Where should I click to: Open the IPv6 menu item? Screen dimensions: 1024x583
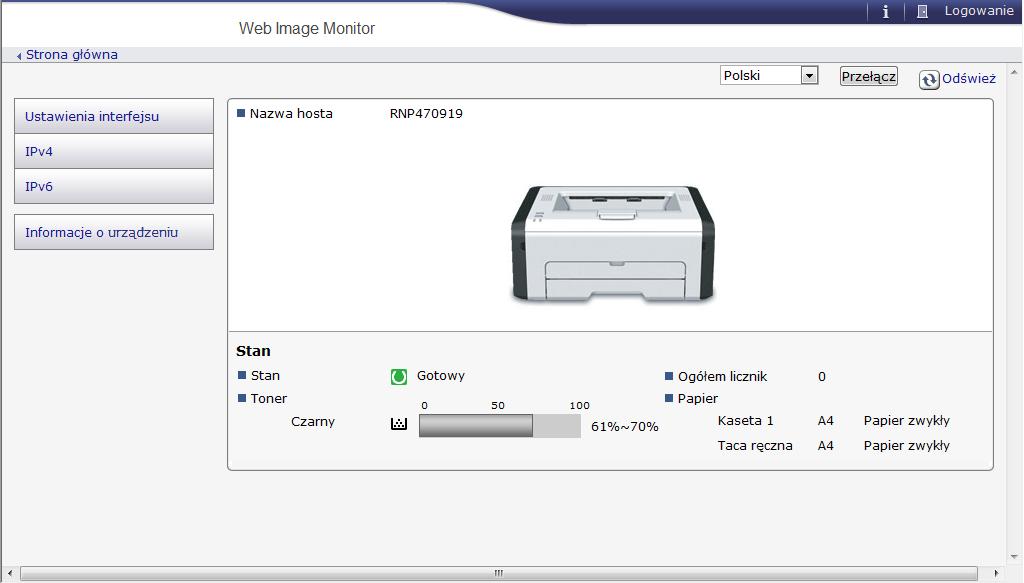point(114,186)
